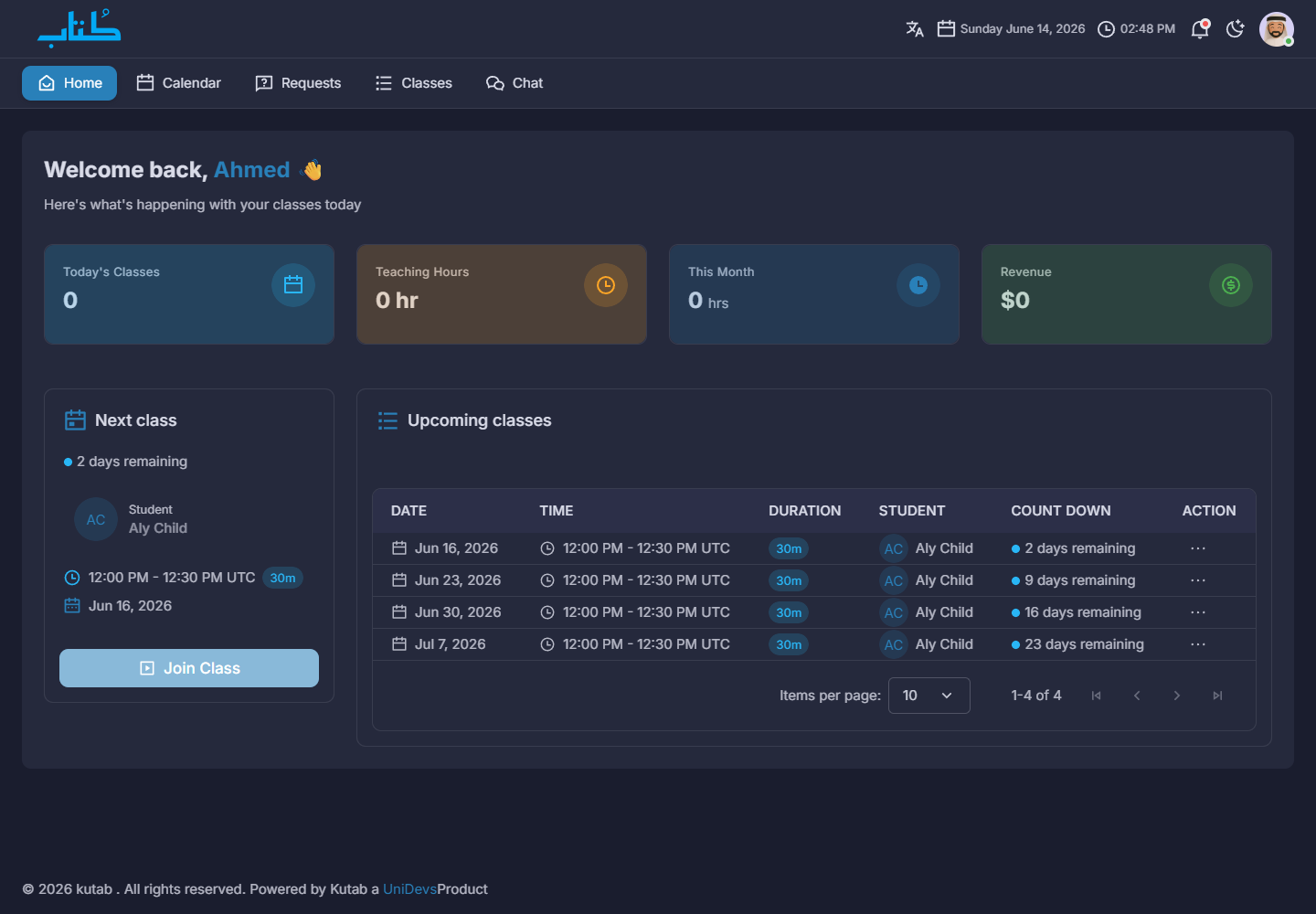Click the header calendar date icon

pyautogui.click(x=946, y=29)
